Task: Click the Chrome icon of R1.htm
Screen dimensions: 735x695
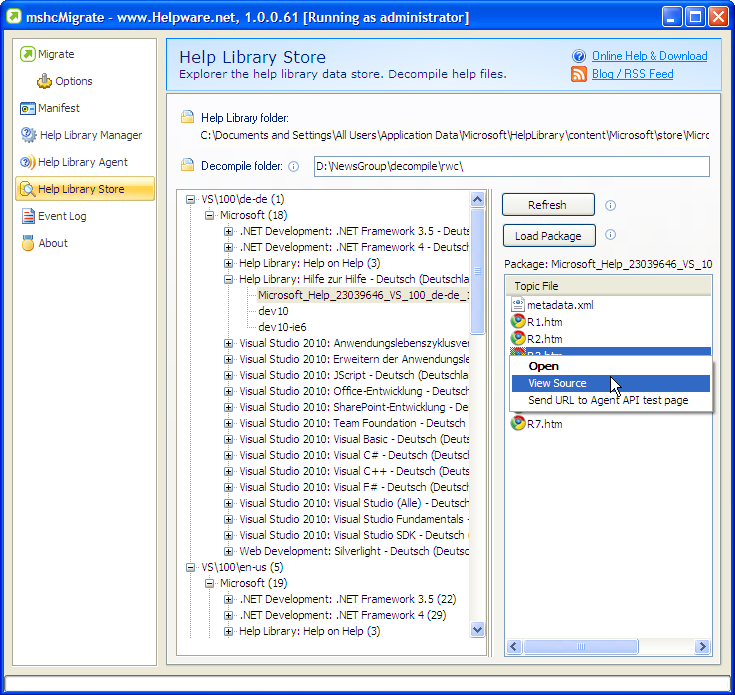Action: pyautogui.click(x=518, y=321)
